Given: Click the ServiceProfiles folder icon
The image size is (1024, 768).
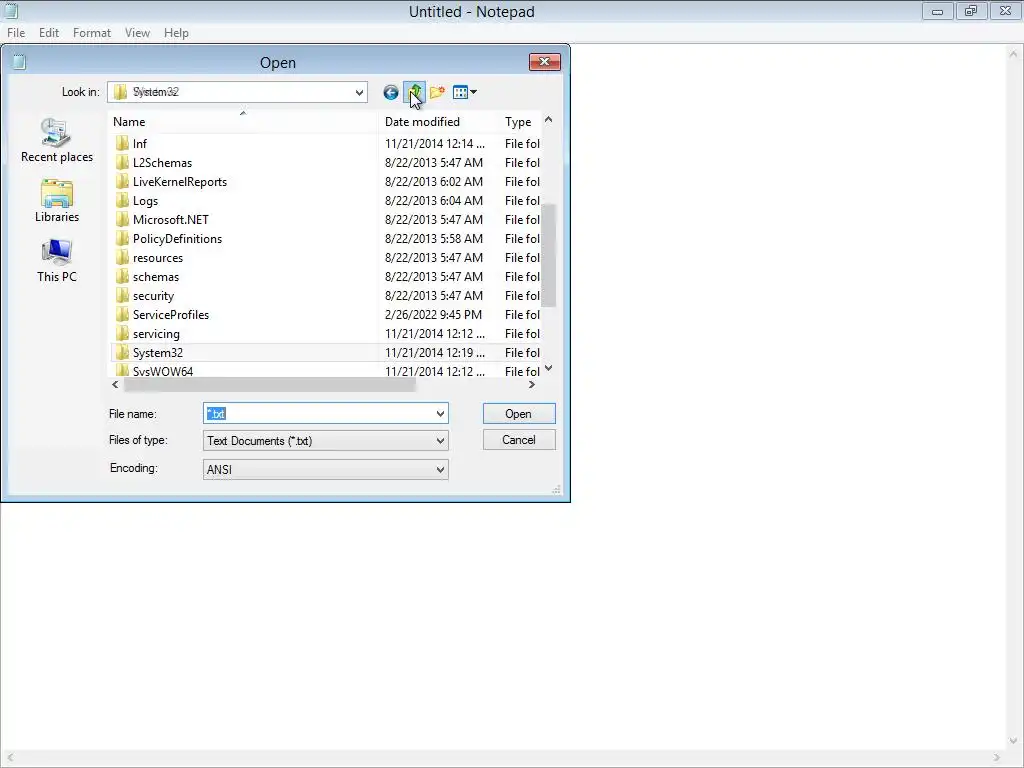Looking at the screenshot, I should coord(122,313).
